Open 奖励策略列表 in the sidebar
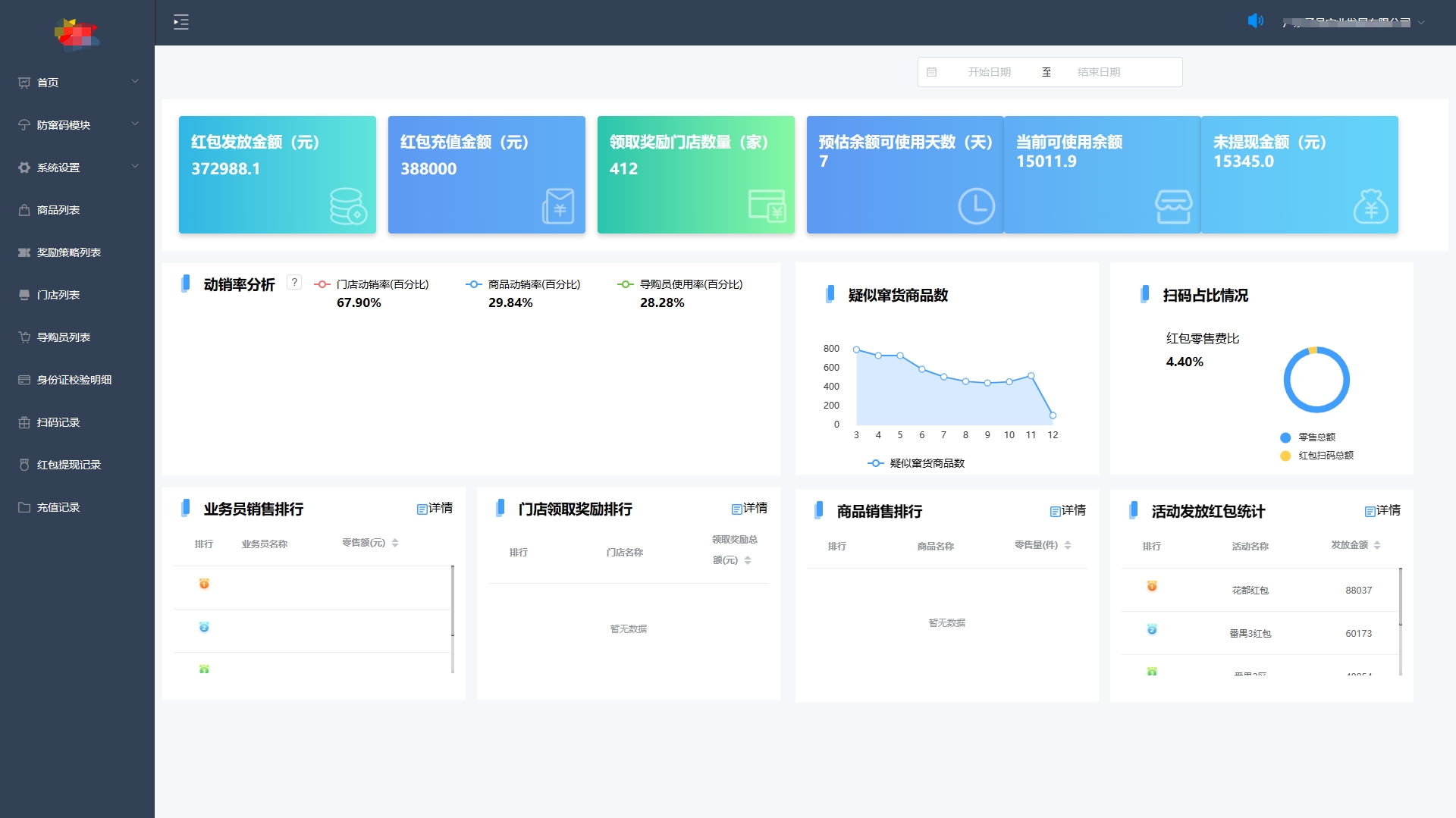Viewport: 1456px width, 818px height. [x=77, y=252]
